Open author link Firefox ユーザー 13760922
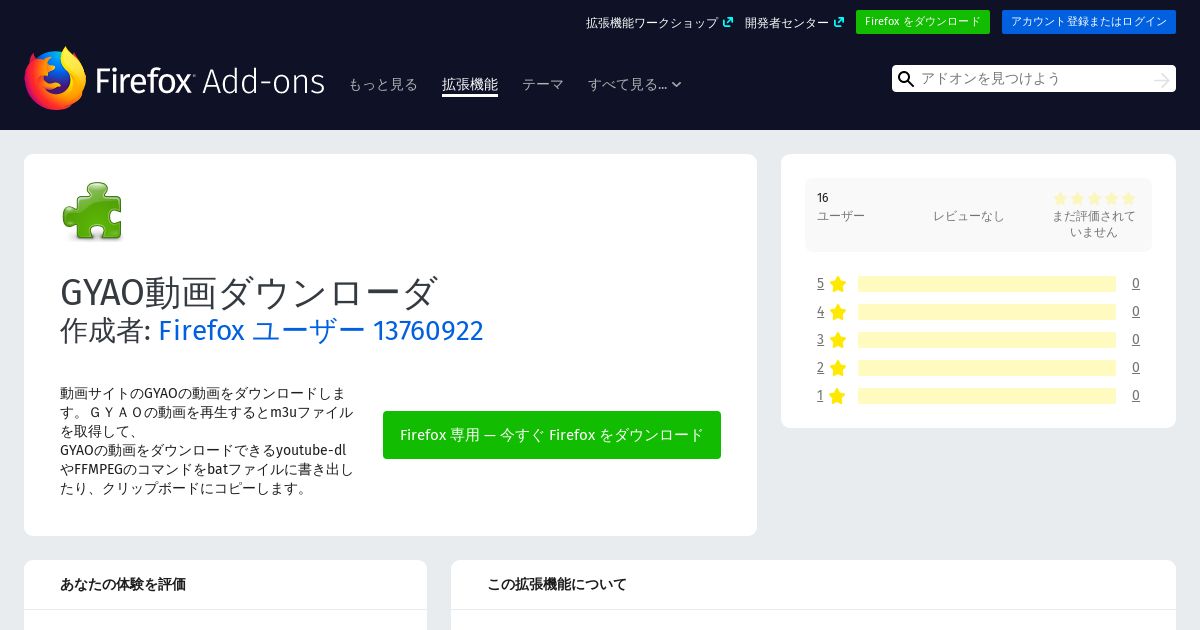 tap(321, 330)
